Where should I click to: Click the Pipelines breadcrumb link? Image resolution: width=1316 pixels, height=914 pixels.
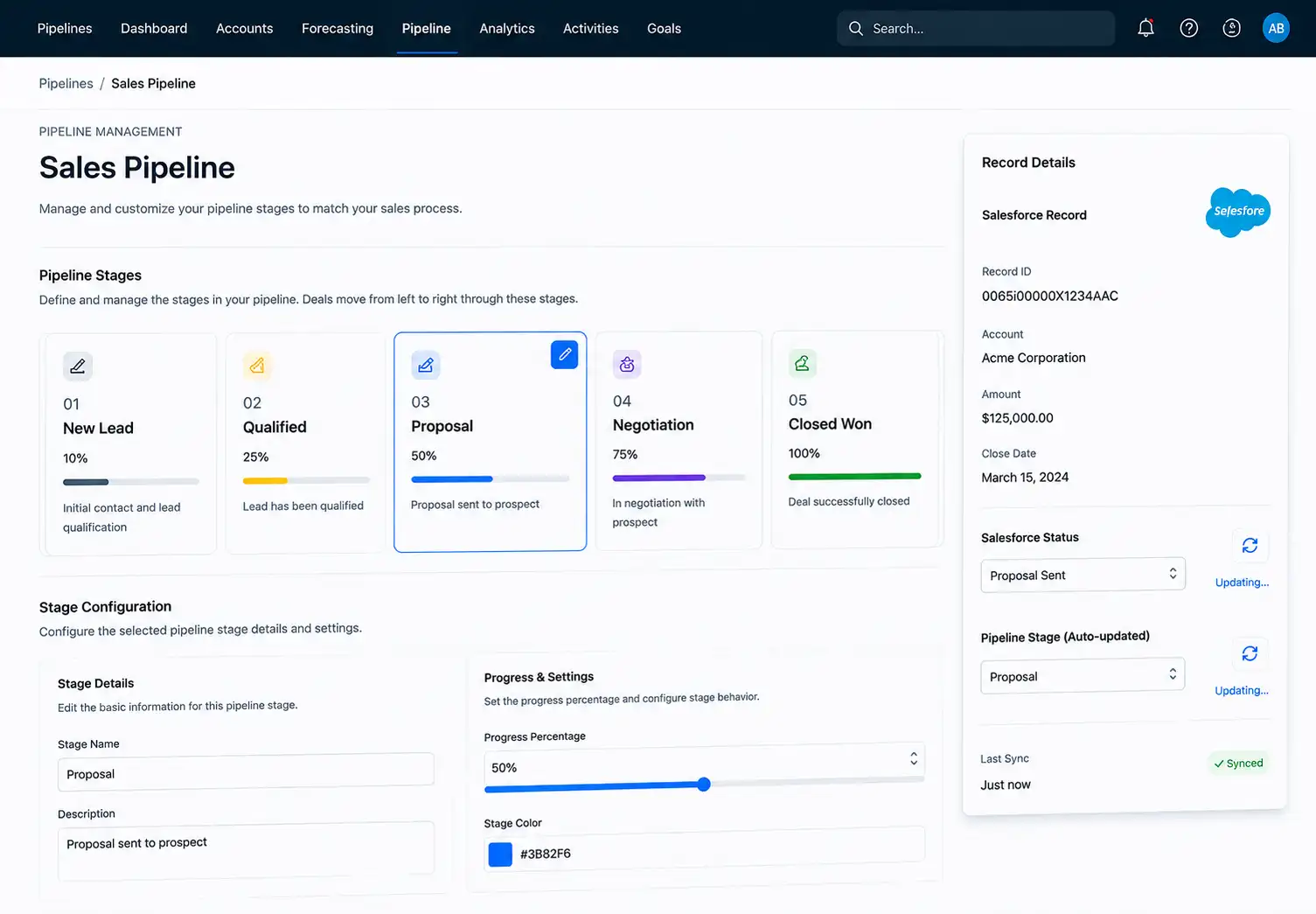pos(66,83)
